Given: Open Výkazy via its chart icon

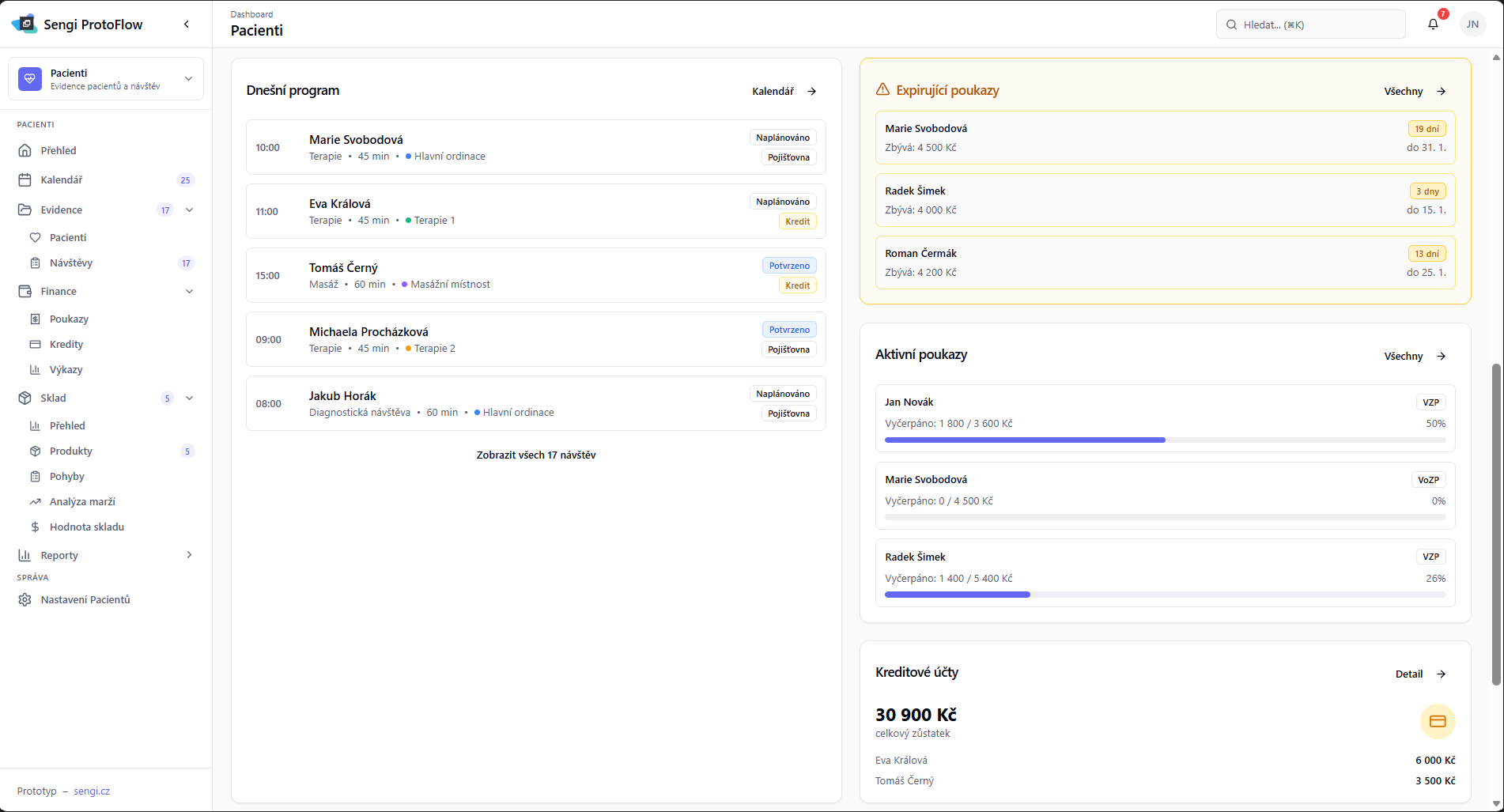Looking at the screenshot, I should [35, 369].
